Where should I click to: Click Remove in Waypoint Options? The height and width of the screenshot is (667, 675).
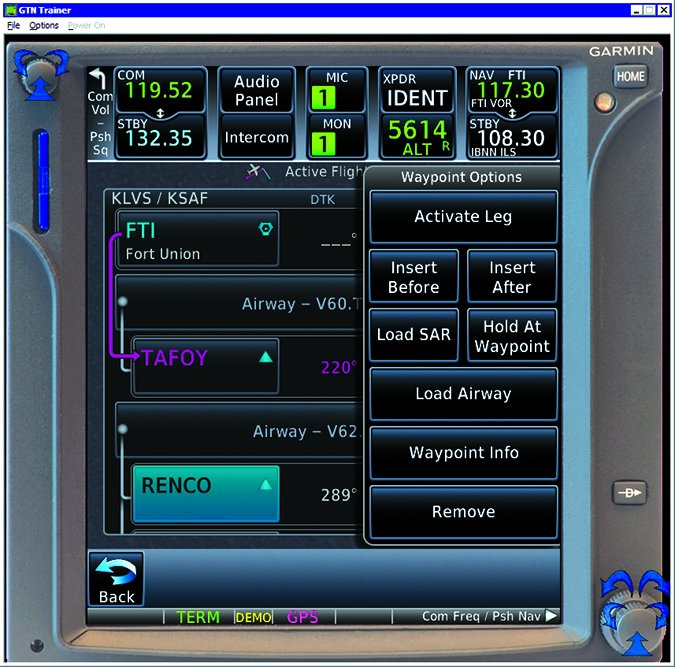click(x=463, y=512)
